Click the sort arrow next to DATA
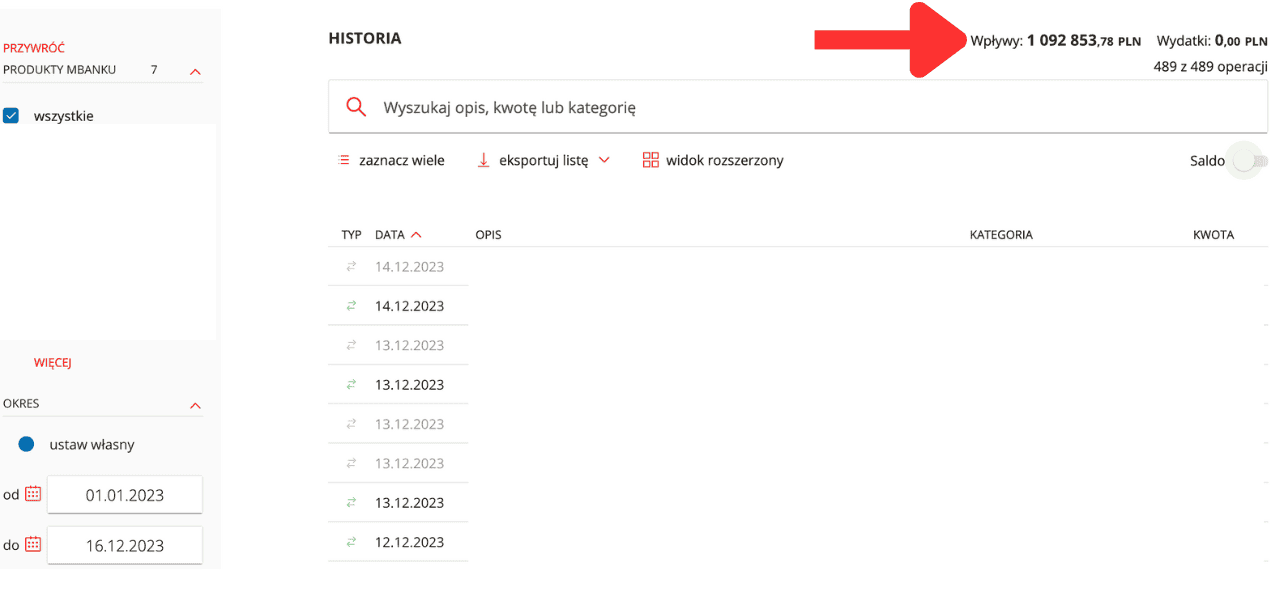Screen dimensions: 1280x603 pos(416,235)
